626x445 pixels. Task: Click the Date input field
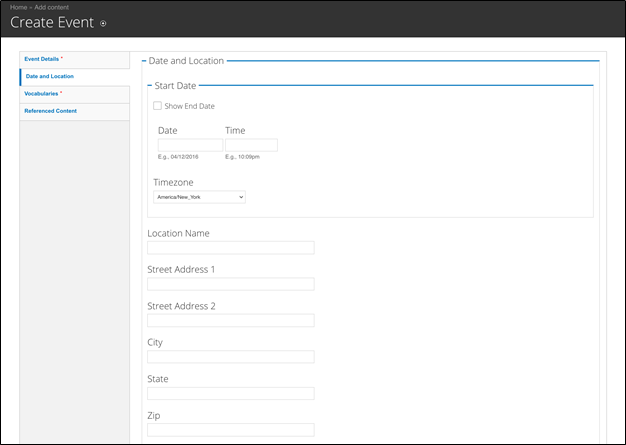[x=190, y=145]
